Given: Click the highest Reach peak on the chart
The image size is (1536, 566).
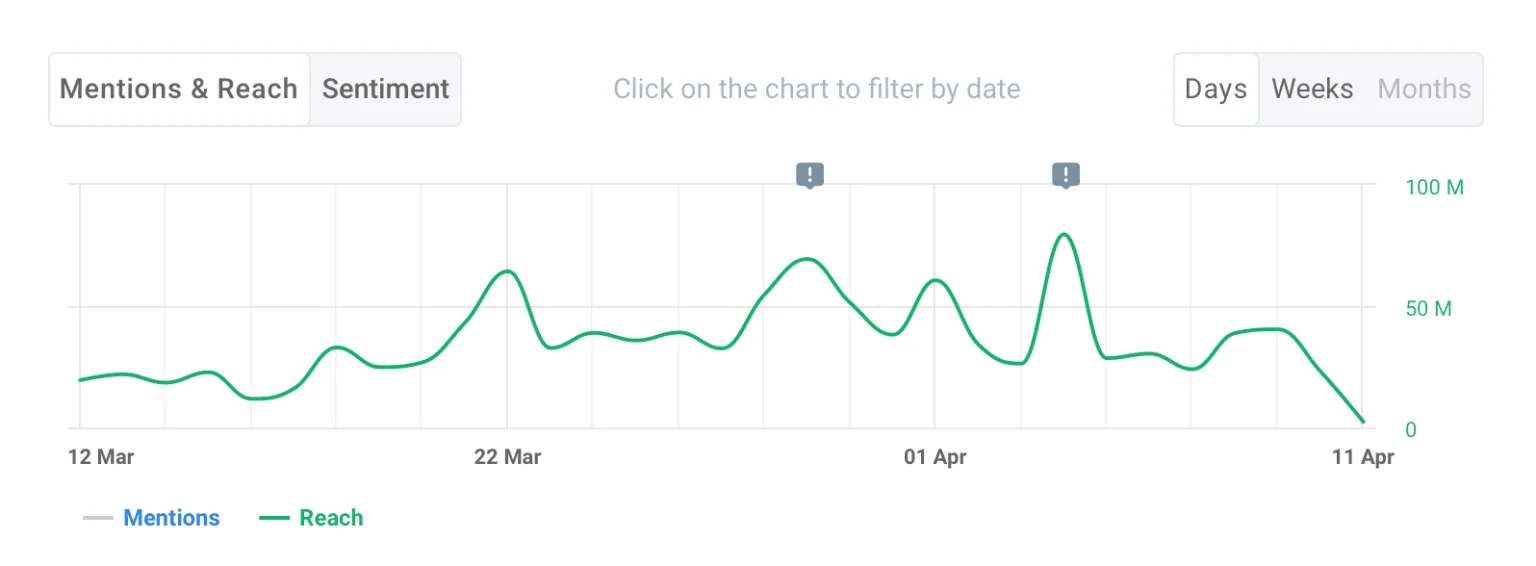Looking at the screenshot, I should pos(1064,235).
